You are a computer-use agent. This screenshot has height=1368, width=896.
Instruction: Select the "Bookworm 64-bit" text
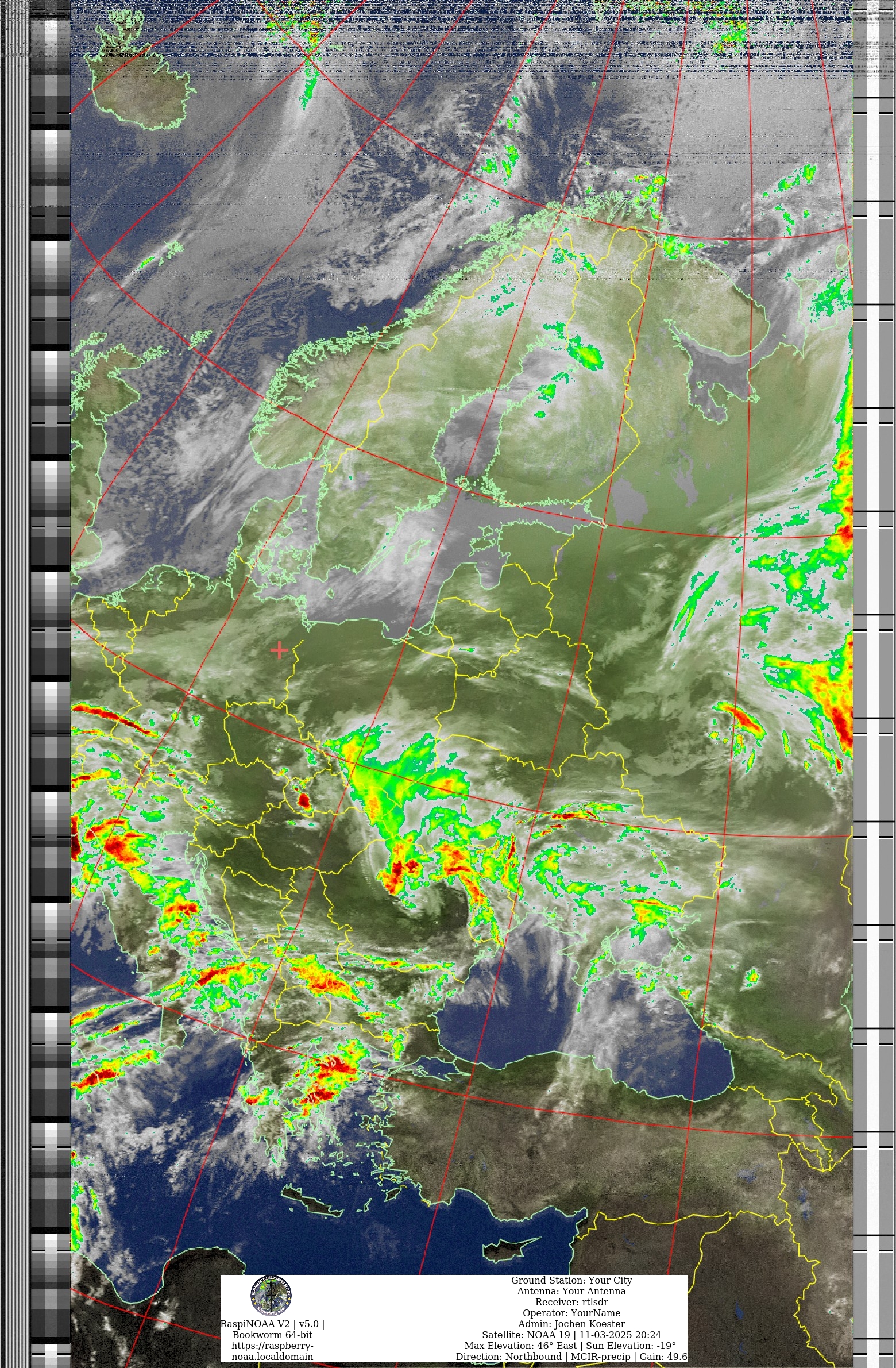pyautogui.click(x=272, y=1335)
